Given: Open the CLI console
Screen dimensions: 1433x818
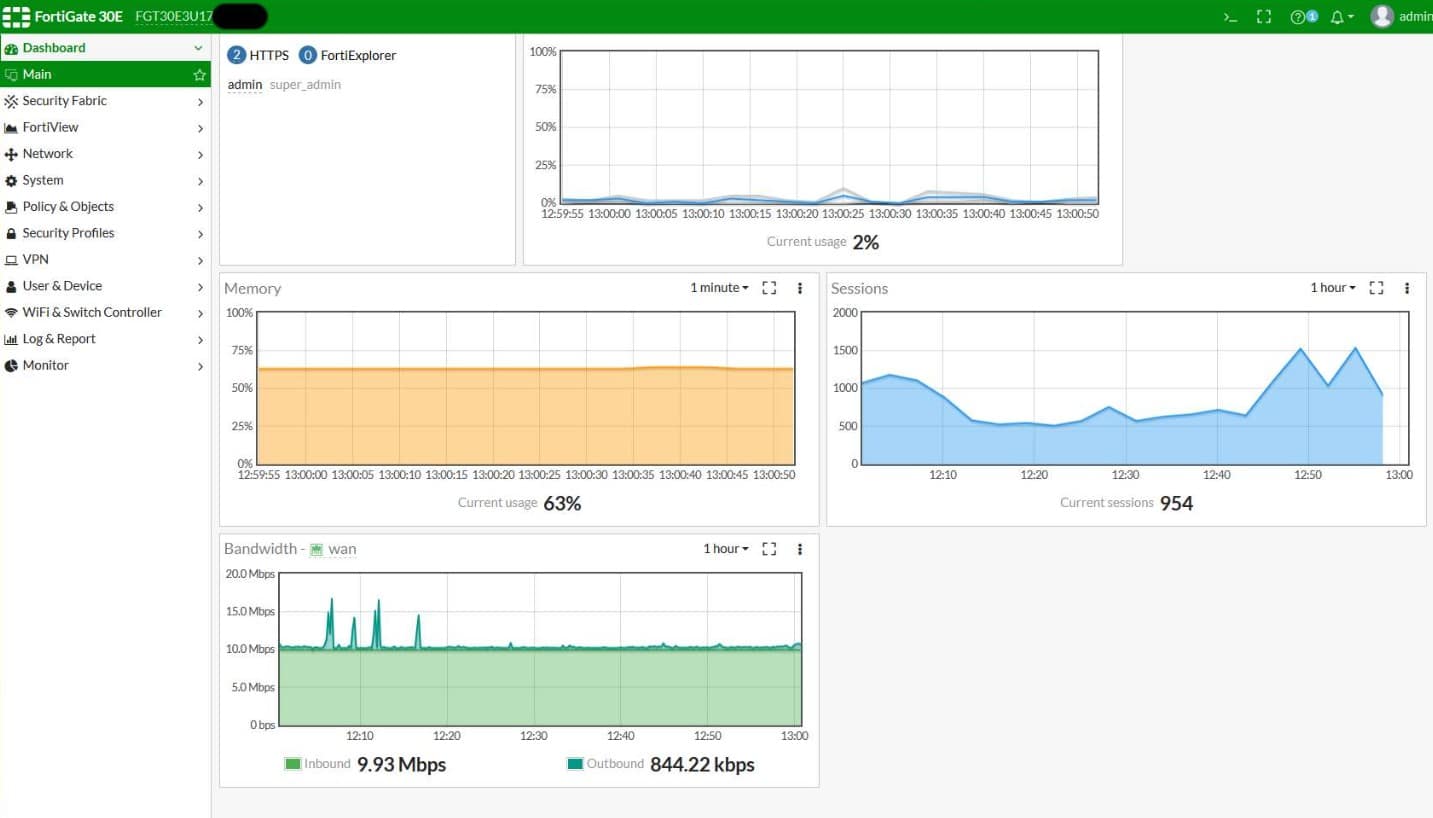Looking at the screenshot, I should 1229,16.
